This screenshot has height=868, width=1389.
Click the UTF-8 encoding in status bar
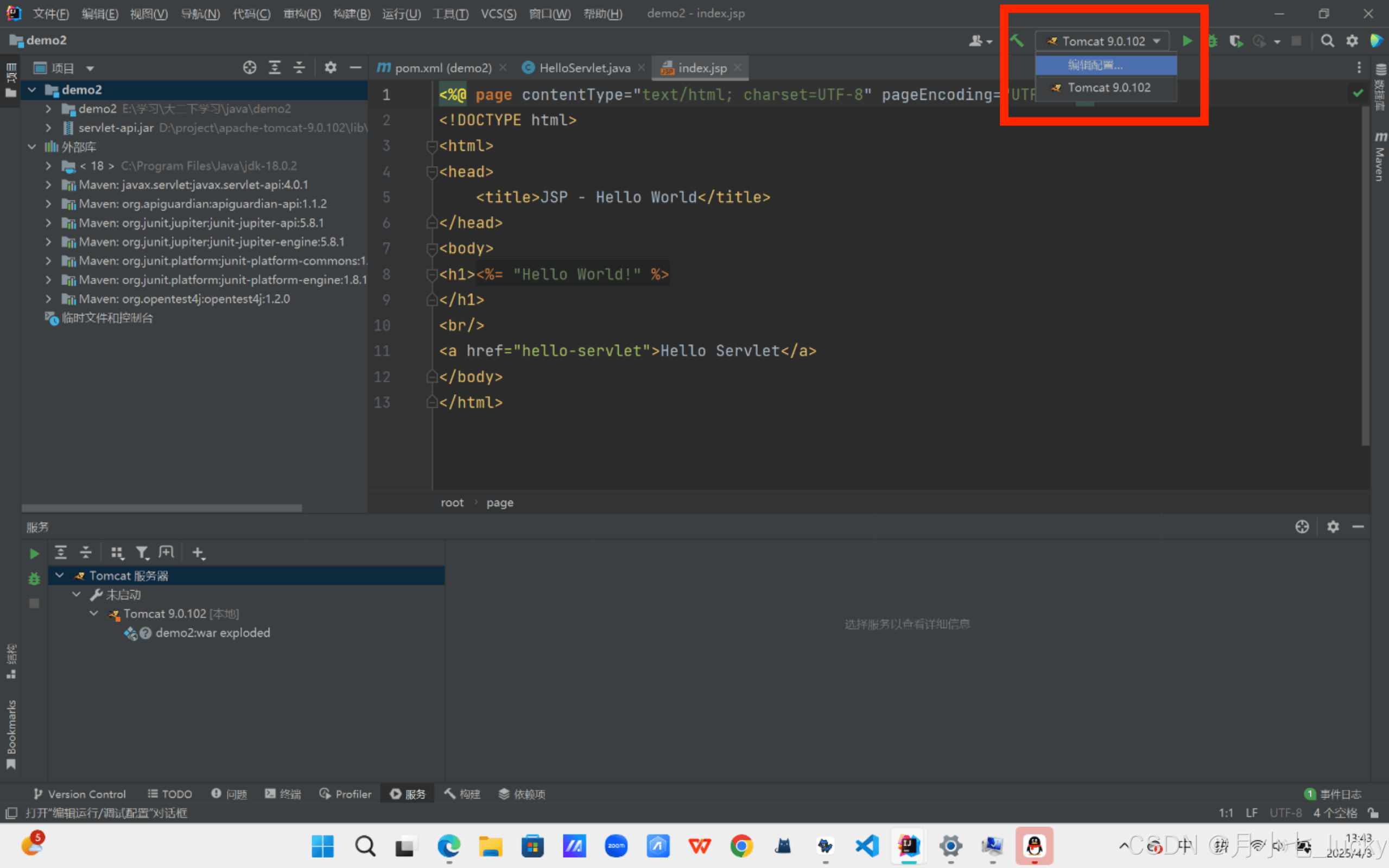[x=1285, y=813]
